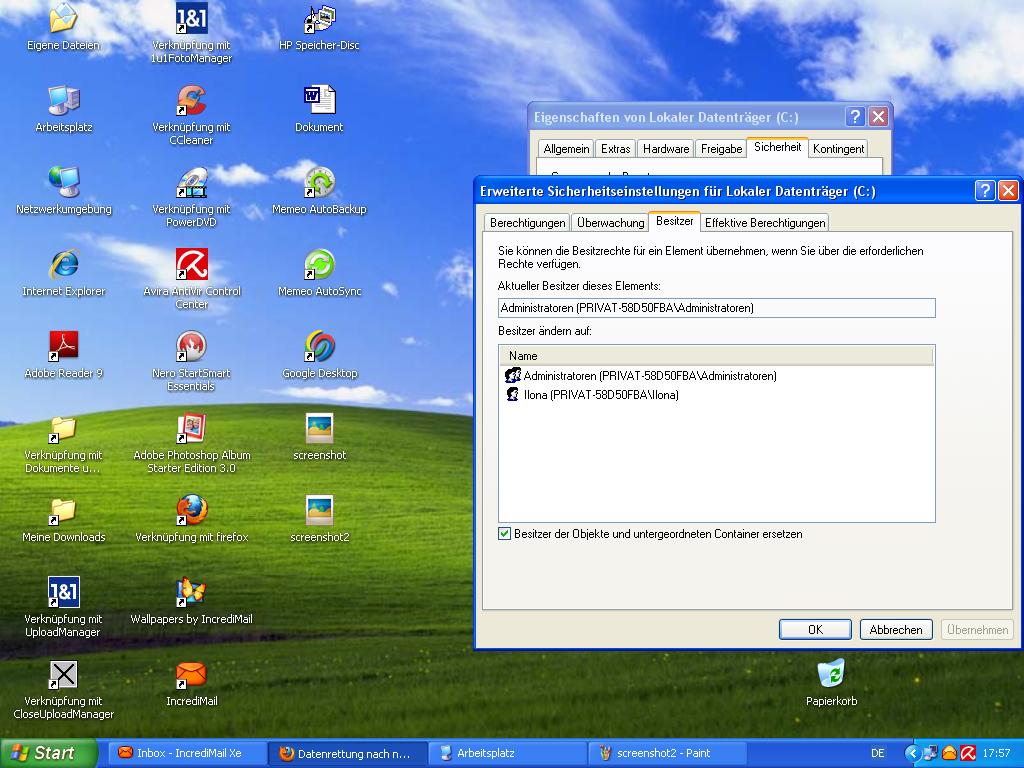This screenshot has width=1024, height=768.
Task: Click Avira tray icon in system tray
Action: coord(968,753)
